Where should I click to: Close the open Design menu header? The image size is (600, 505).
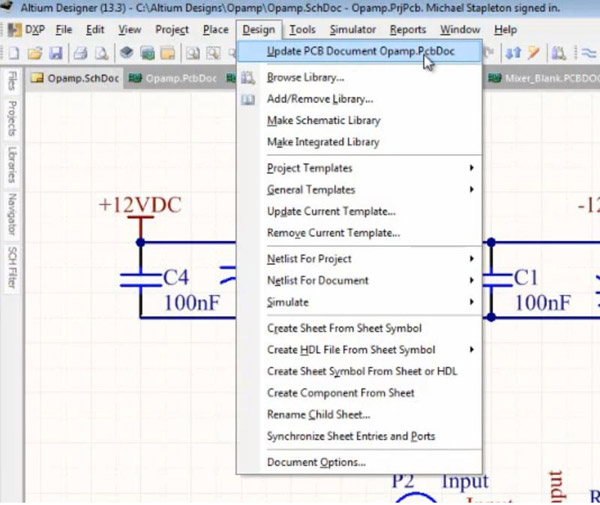[x=259, y=30]
